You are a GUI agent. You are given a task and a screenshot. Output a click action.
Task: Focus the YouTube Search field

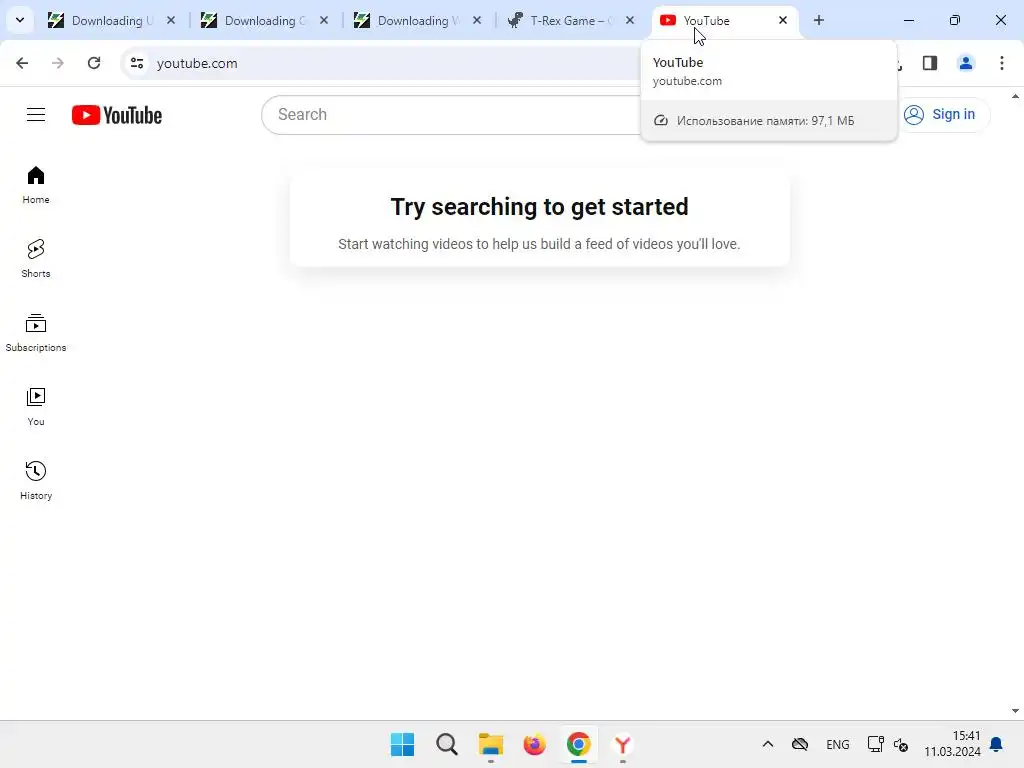451,115
